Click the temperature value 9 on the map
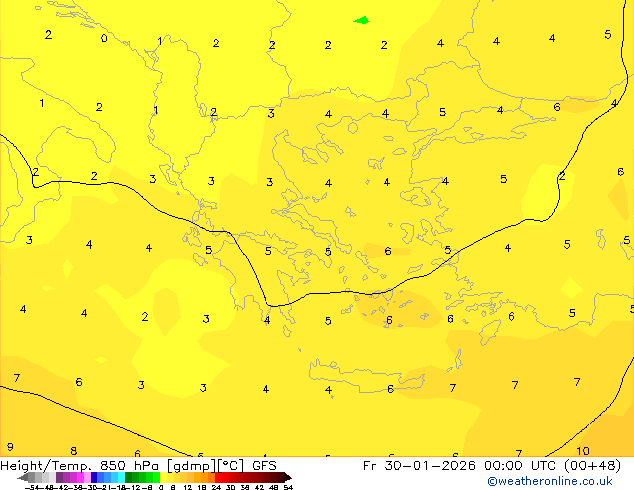Viewport: 634px width, 490px height. click(10, 447)
